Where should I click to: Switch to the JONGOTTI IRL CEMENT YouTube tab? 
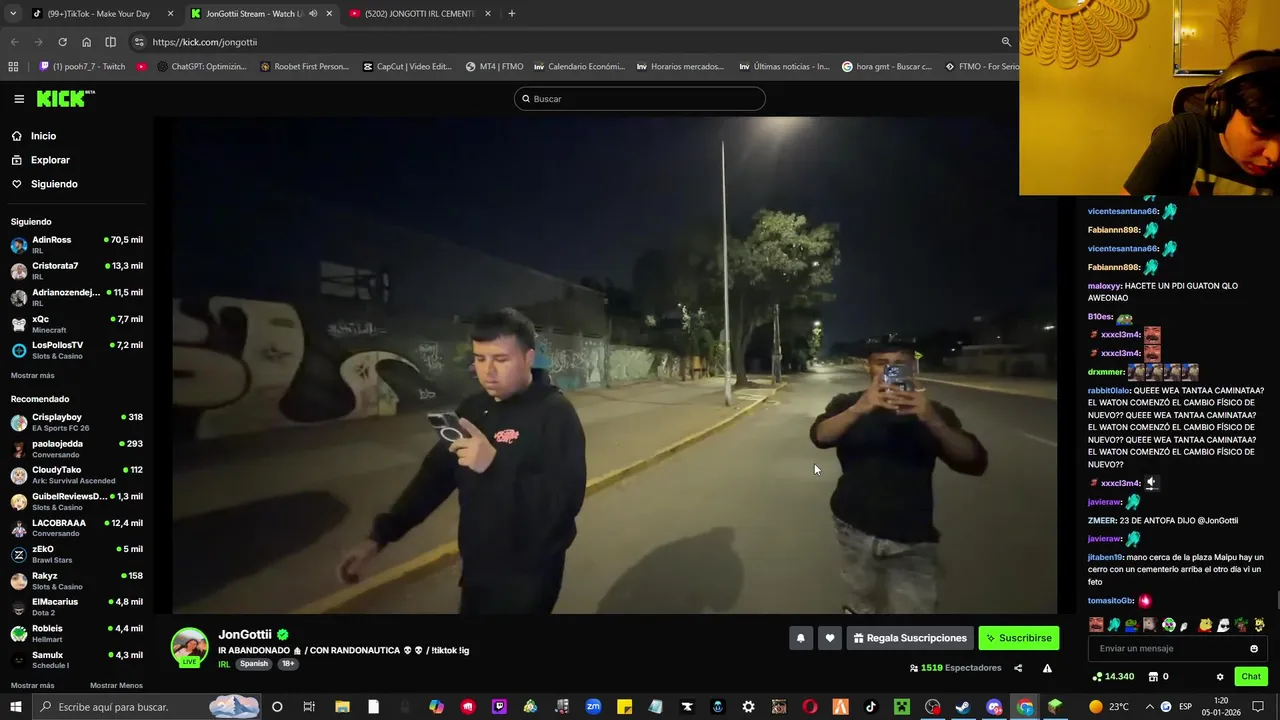click(419, 14)
